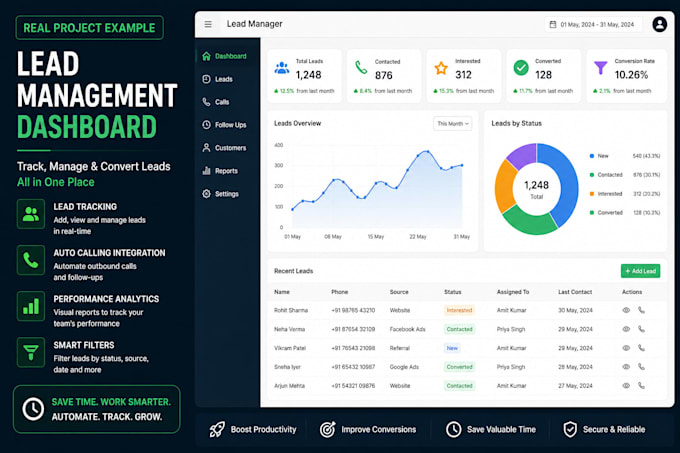The width and height of the screenshot is (680, 453).
Task: Click Google Ads source cell
Action: pyautogui.click(x=404, y=367)
